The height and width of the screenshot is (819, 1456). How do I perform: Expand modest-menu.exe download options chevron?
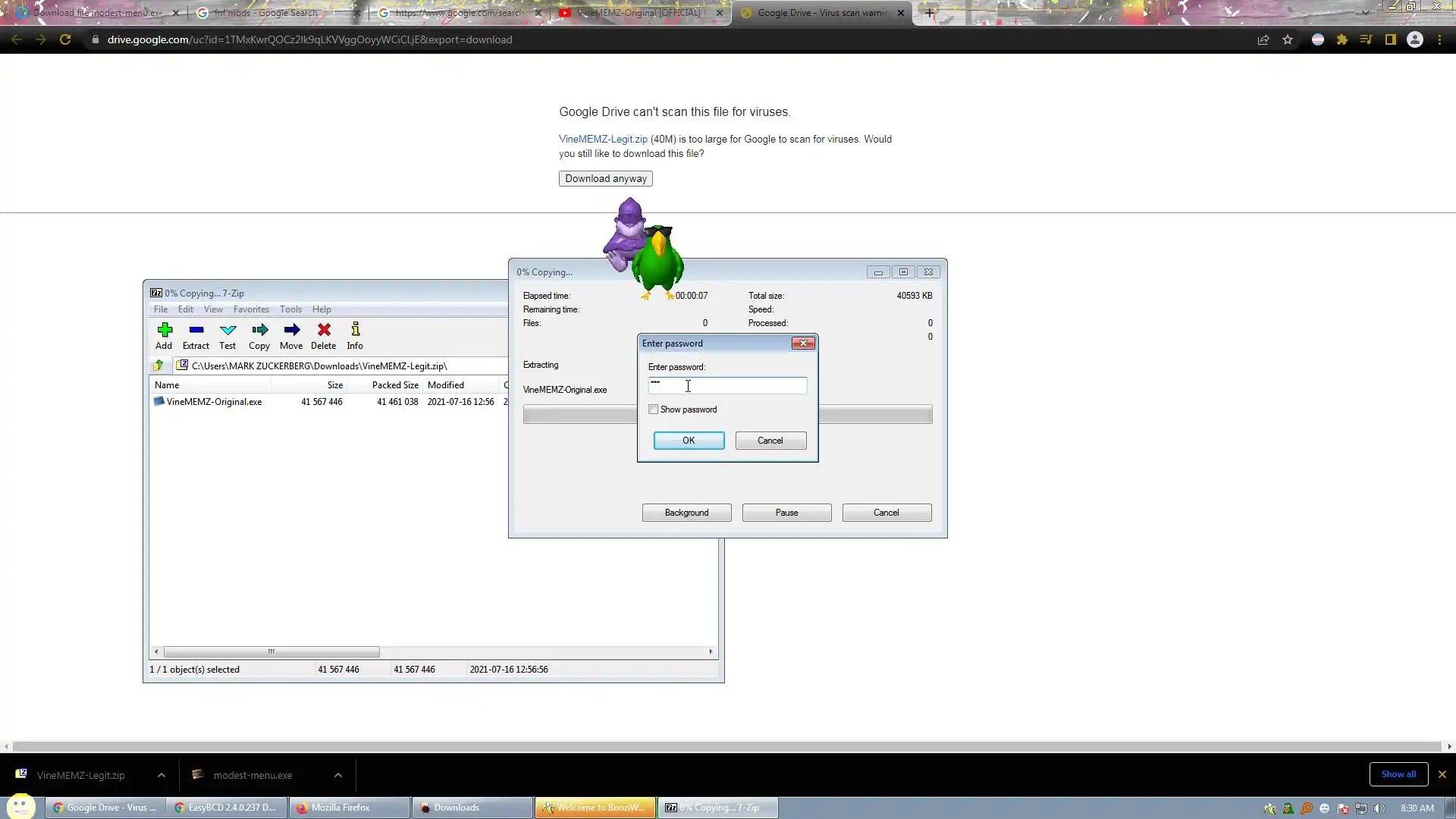point(338,775)
